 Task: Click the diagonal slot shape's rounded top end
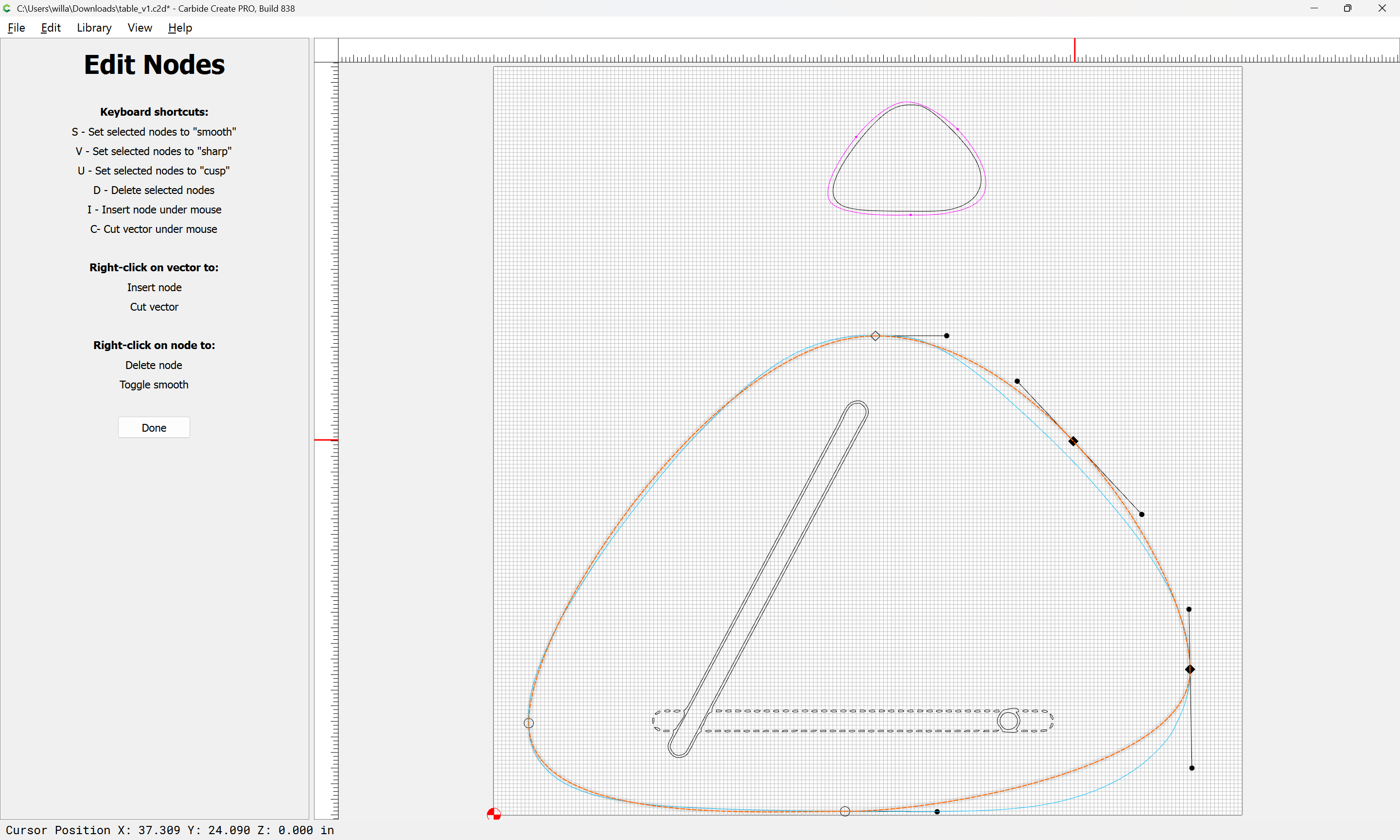857,402
